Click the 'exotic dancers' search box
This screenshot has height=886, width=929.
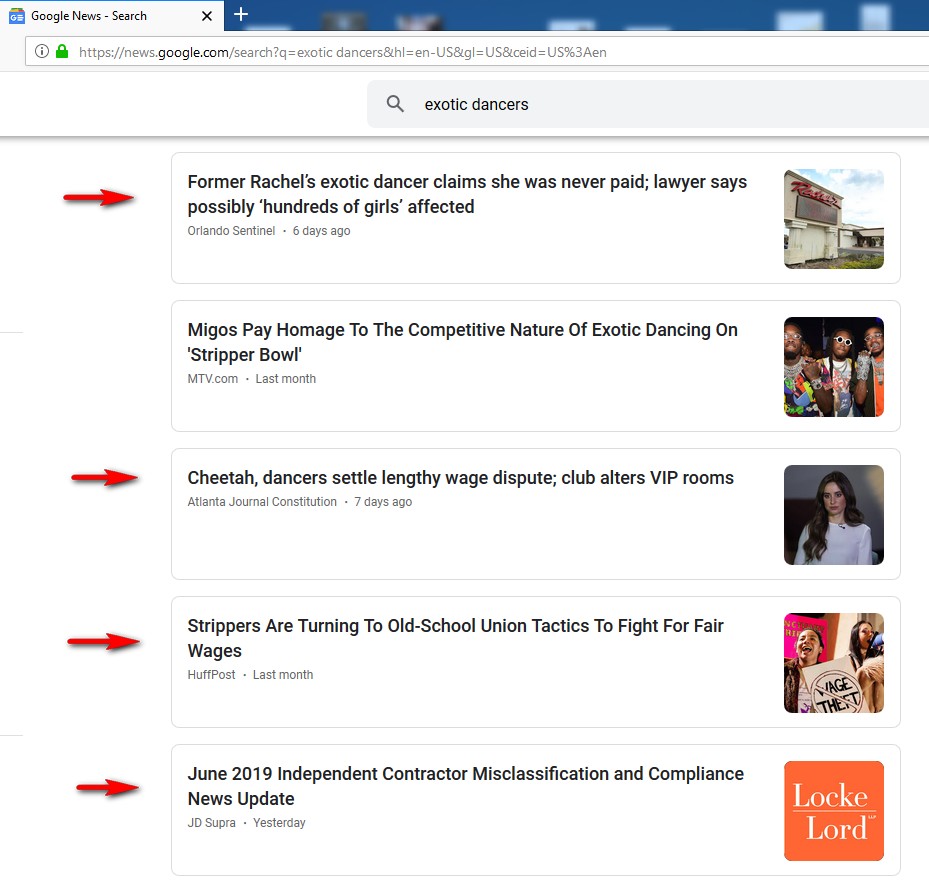648,104
